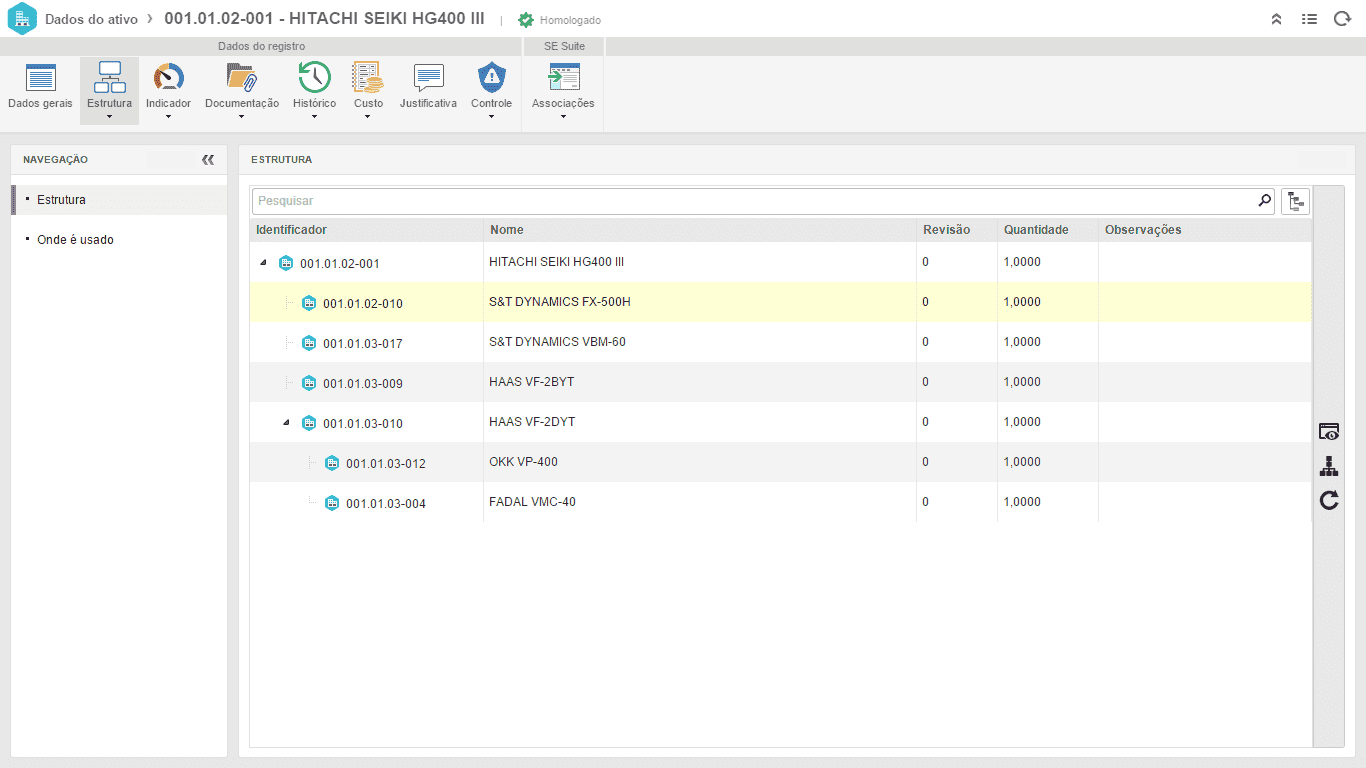Click the item icon of 001.01.03-012
Image resolution: width=1366 pixels, height=768 pixels.
pos(332,463)
